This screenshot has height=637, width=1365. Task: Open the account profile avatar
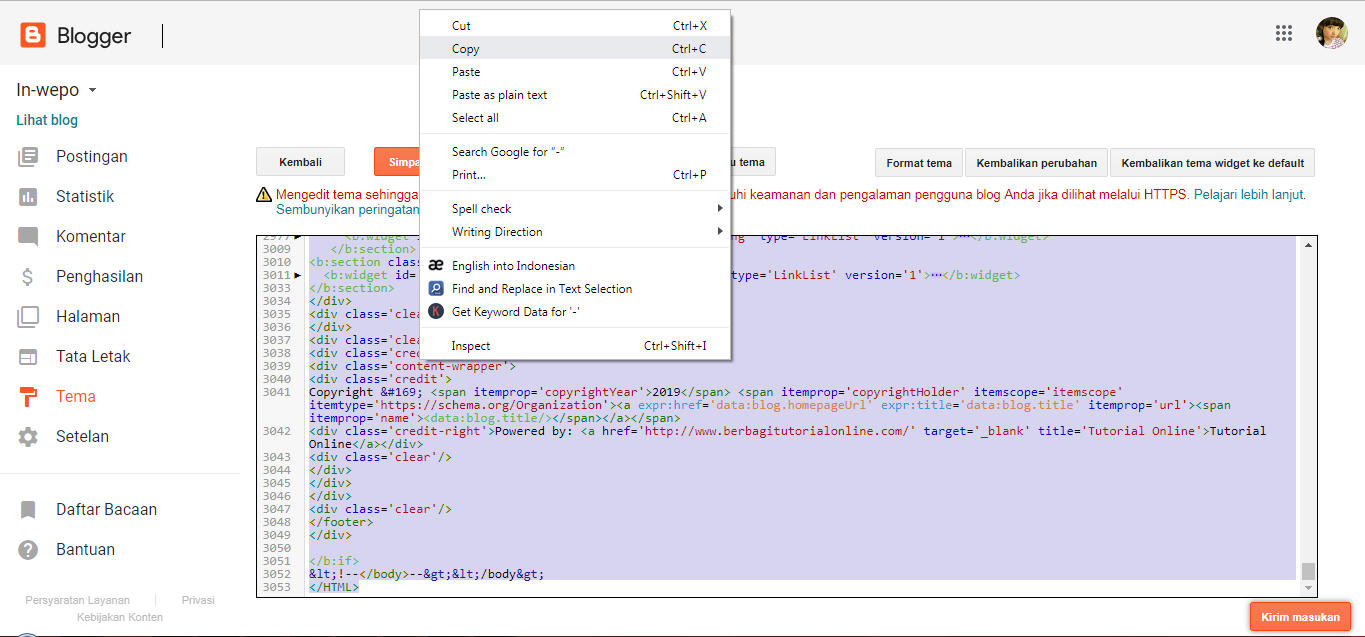pyautogui.click(x=1331, y=33)
